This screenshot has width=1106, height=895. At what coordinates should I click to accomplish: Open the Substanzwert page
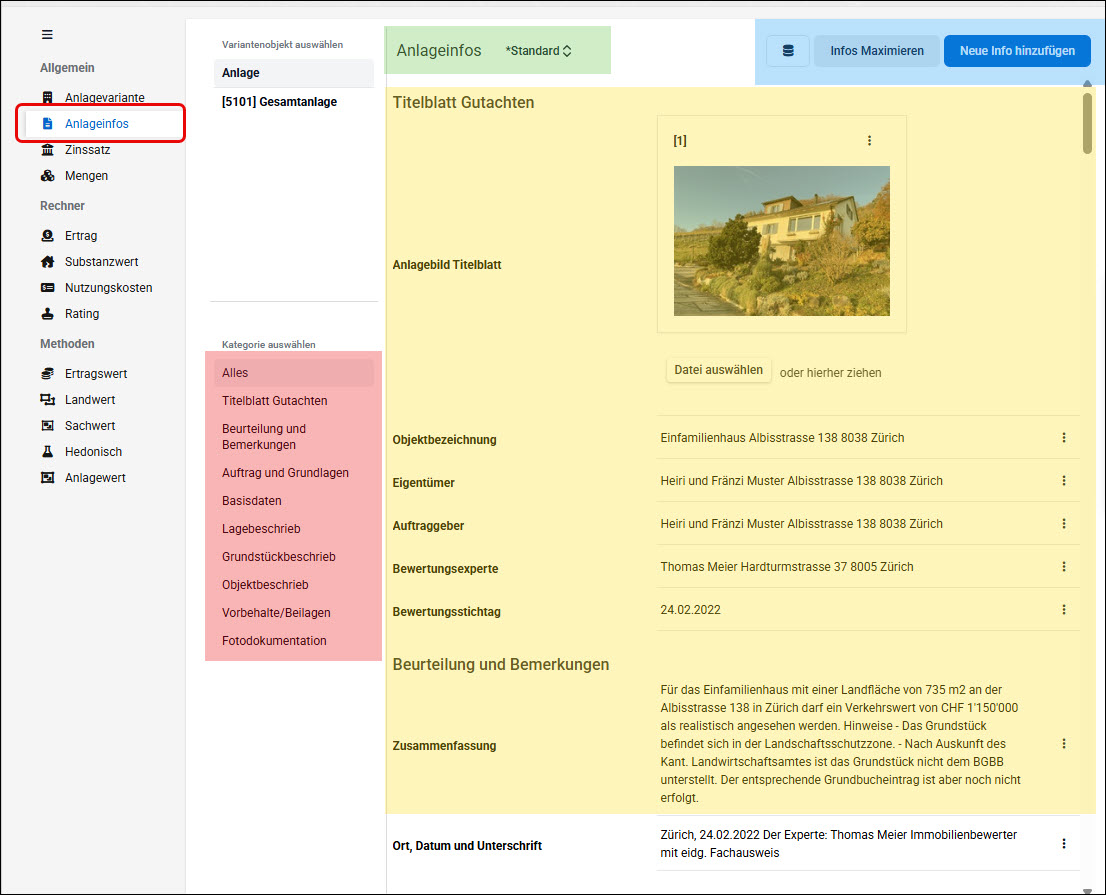click(102, 262)
